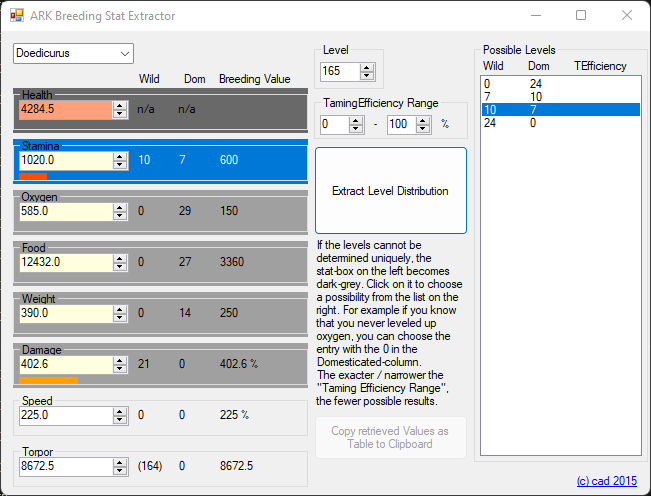Click the Stamina breeding value 600
Screen dimensions: 651x496
coord(229,160)
